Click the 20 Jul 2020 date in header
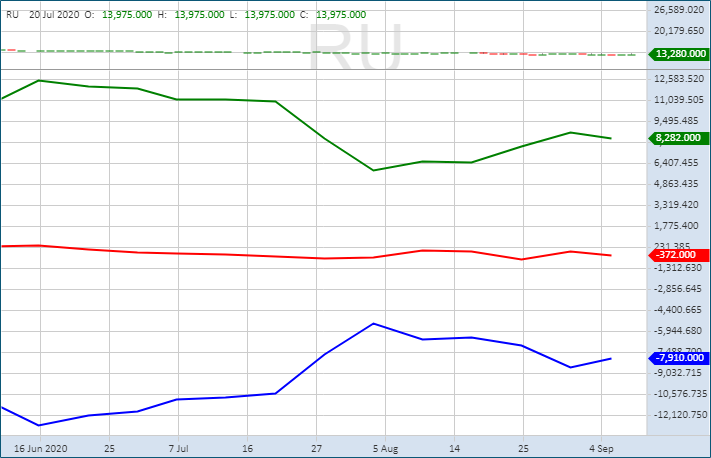Viewport: 711px width, 458px height. point(54,15)
